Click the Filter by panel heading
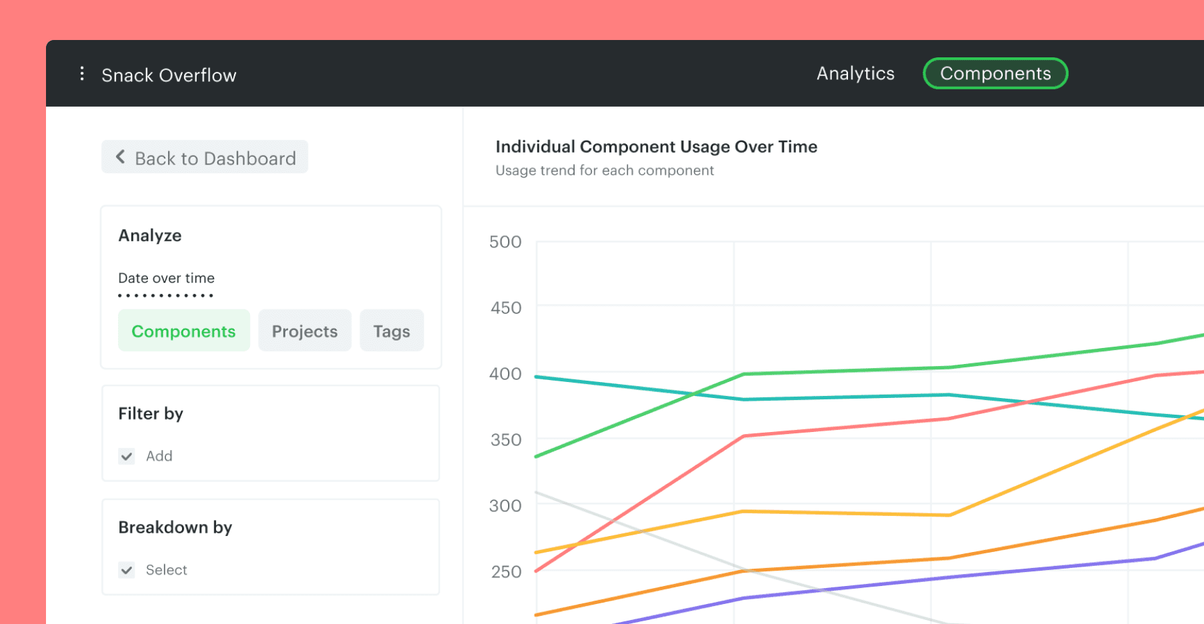This screenshot has height=624, width=1204. (151, 413)
